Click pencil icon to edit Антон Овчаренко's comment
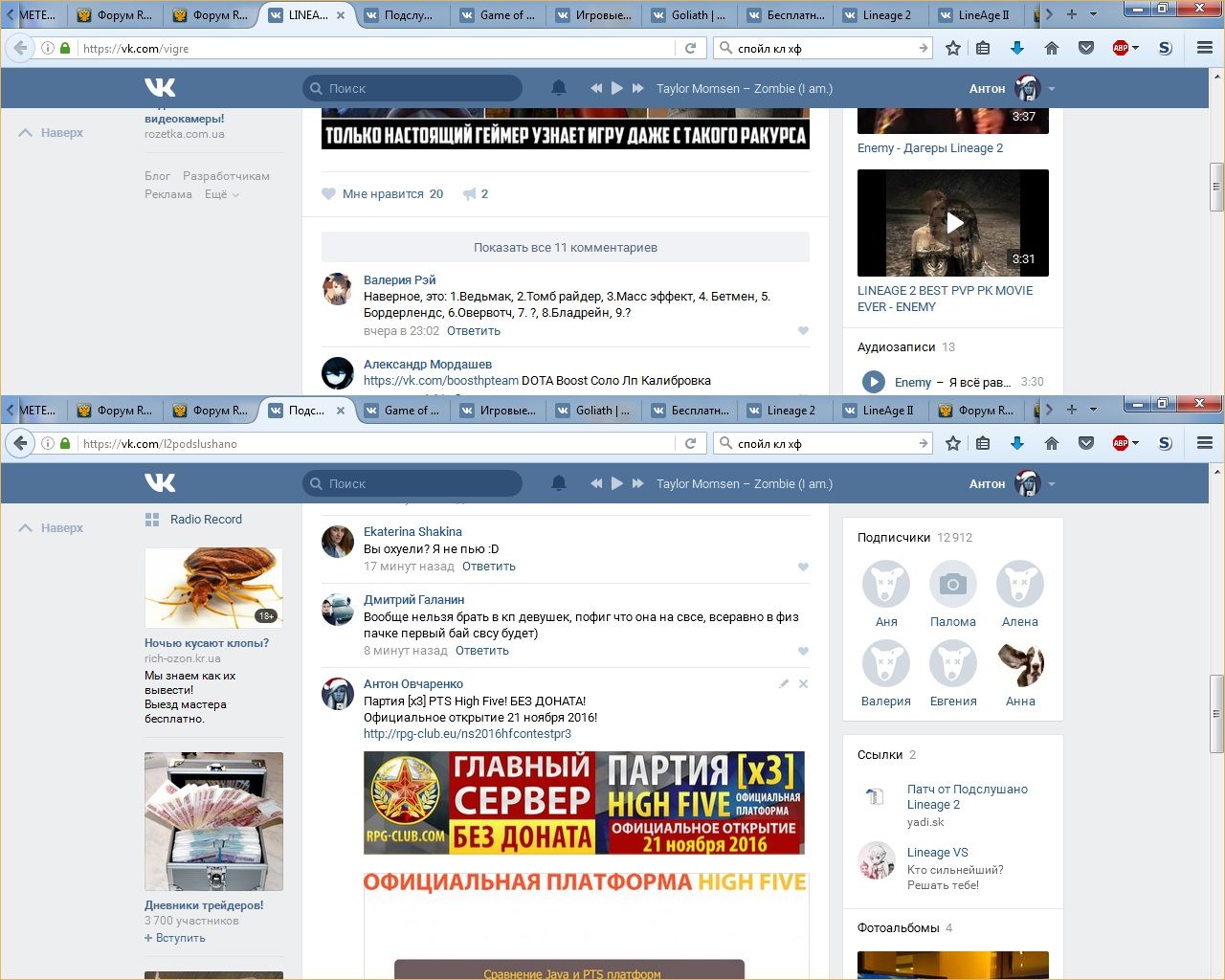Viewport: 1225px width, 980px height. [x=784, y=684]
